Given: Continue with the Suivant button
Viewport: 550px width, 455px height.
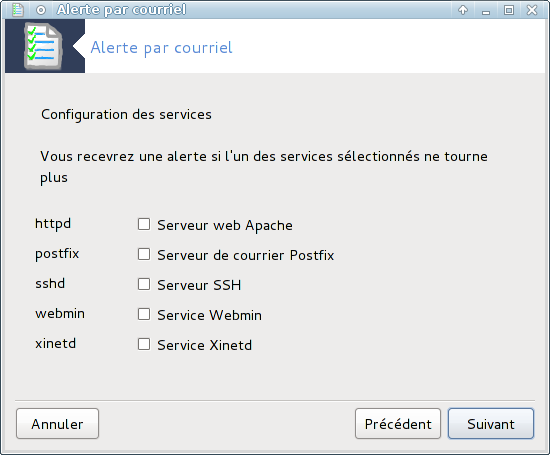Looking at the screenshot, I should pos(491,424).
